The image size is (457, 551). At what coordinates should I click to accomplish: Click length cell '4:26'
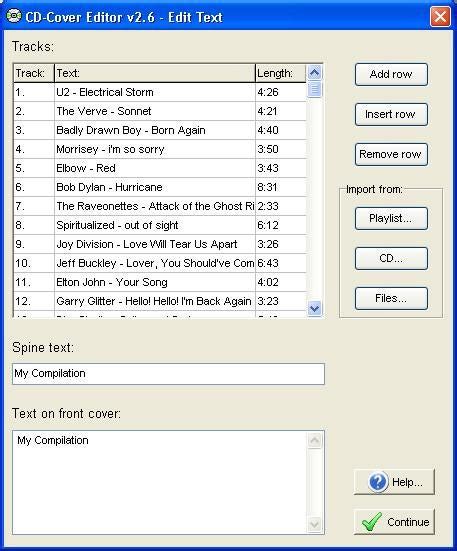coord(281,92)
